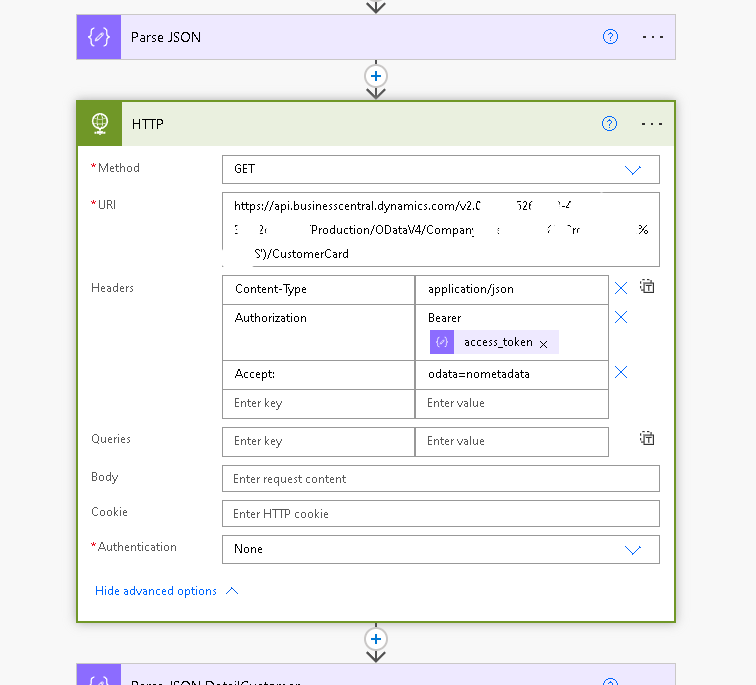756x685 pixels.
Task: Open help for the HTTP action
Action: tap(610, 124)
